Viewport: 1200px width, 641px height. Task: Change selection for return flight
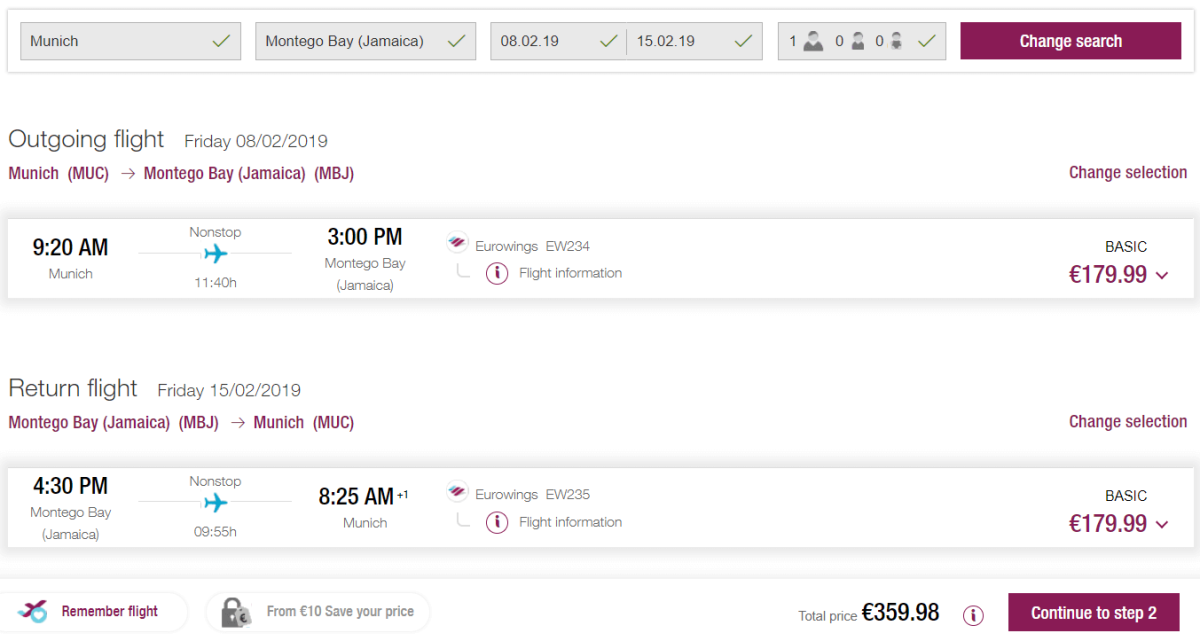point(1127,421)
